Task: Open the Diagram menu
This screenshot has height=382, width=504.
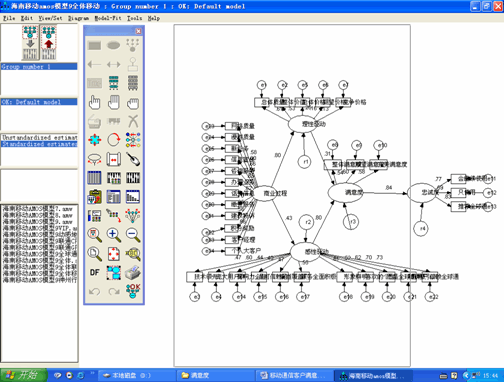Action: point(78,18)
